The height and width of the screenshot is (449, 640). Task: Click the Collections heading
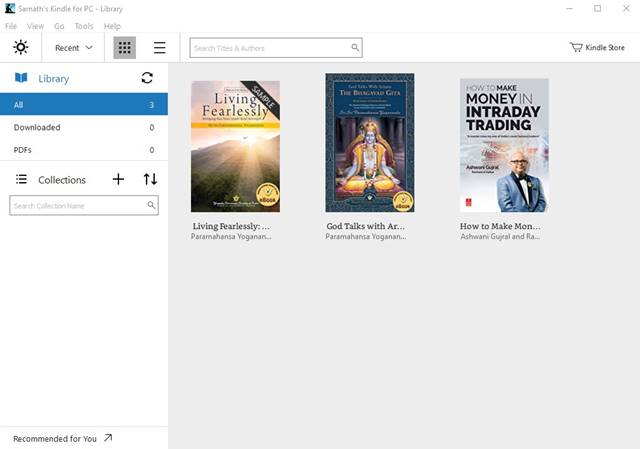(62, 180)
